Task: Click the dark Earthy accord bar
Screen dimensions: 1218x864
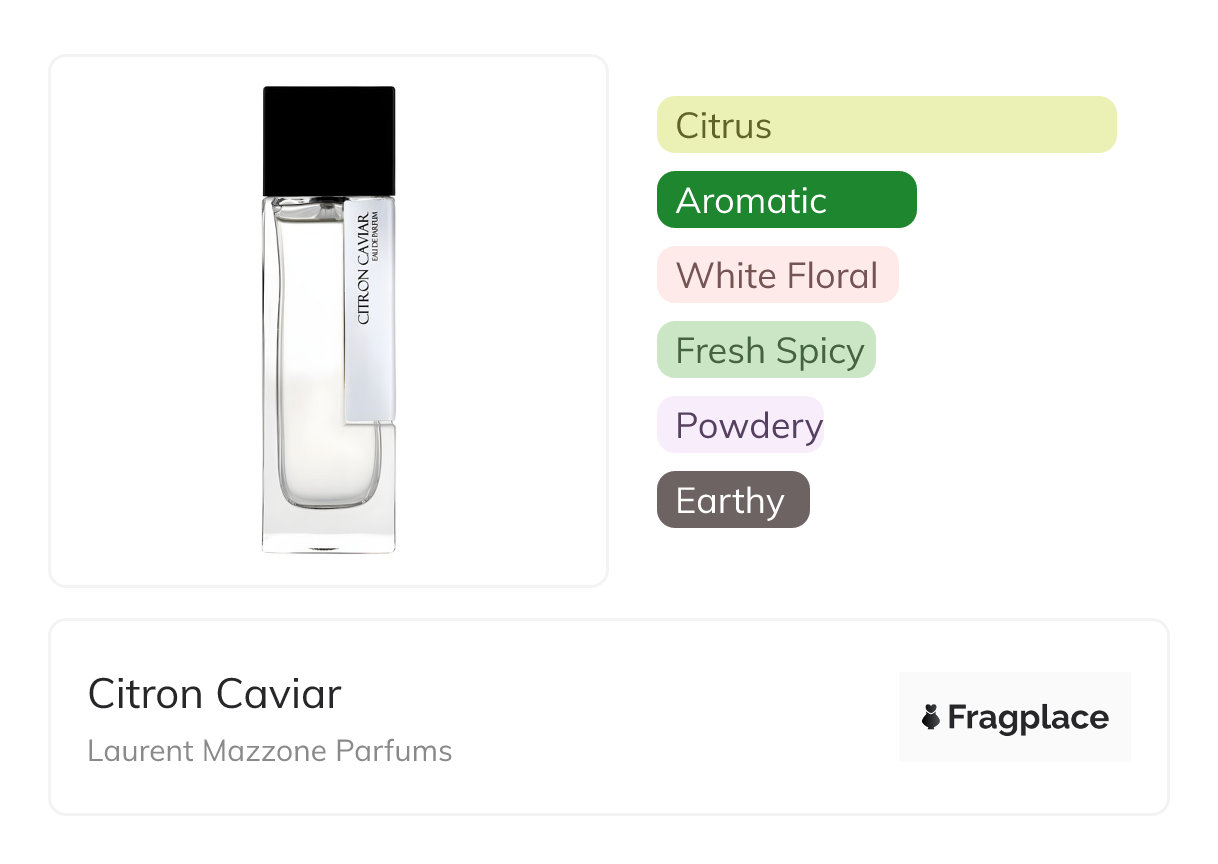Action: 733,500
